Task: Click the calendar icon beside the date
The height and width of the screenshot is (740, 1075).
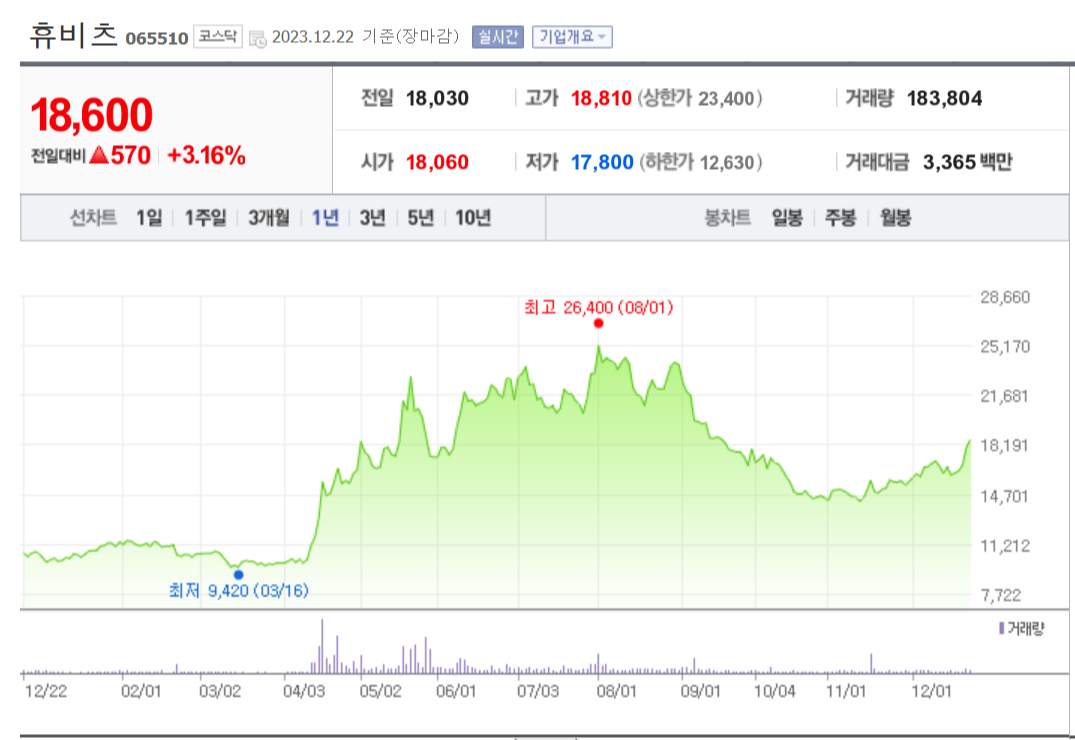Action: (258, 38)
